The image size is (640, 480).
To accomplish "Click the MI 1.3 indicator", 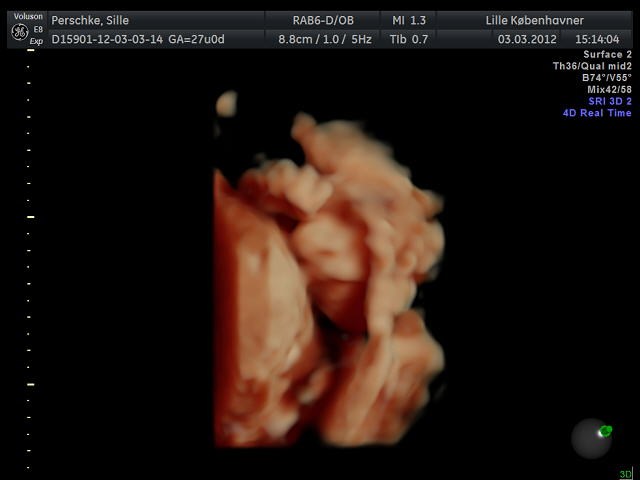I will point(408,20).
